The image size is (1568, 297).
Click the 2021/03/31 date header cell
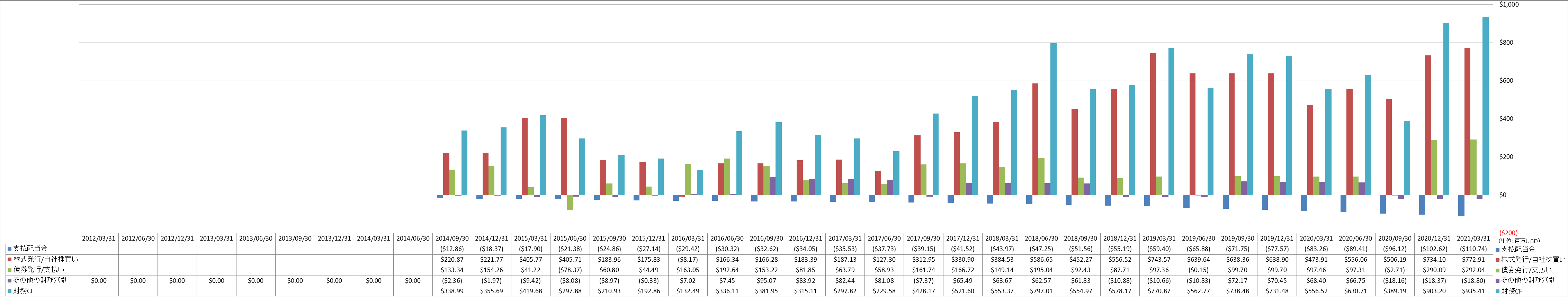(1473, 238)
